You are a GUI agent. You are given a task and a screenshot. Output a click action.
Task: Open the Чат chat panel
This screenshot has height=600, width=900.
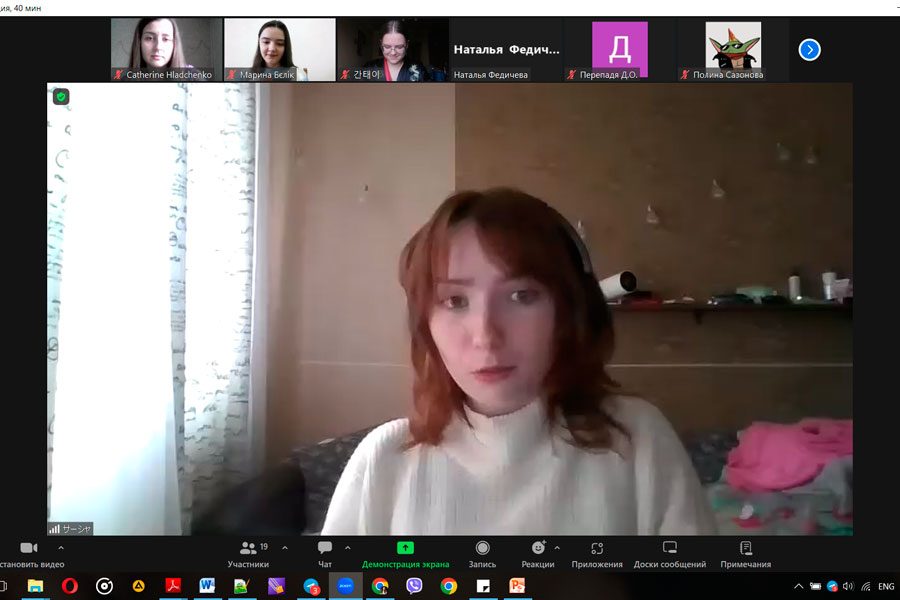pos(325,555)
